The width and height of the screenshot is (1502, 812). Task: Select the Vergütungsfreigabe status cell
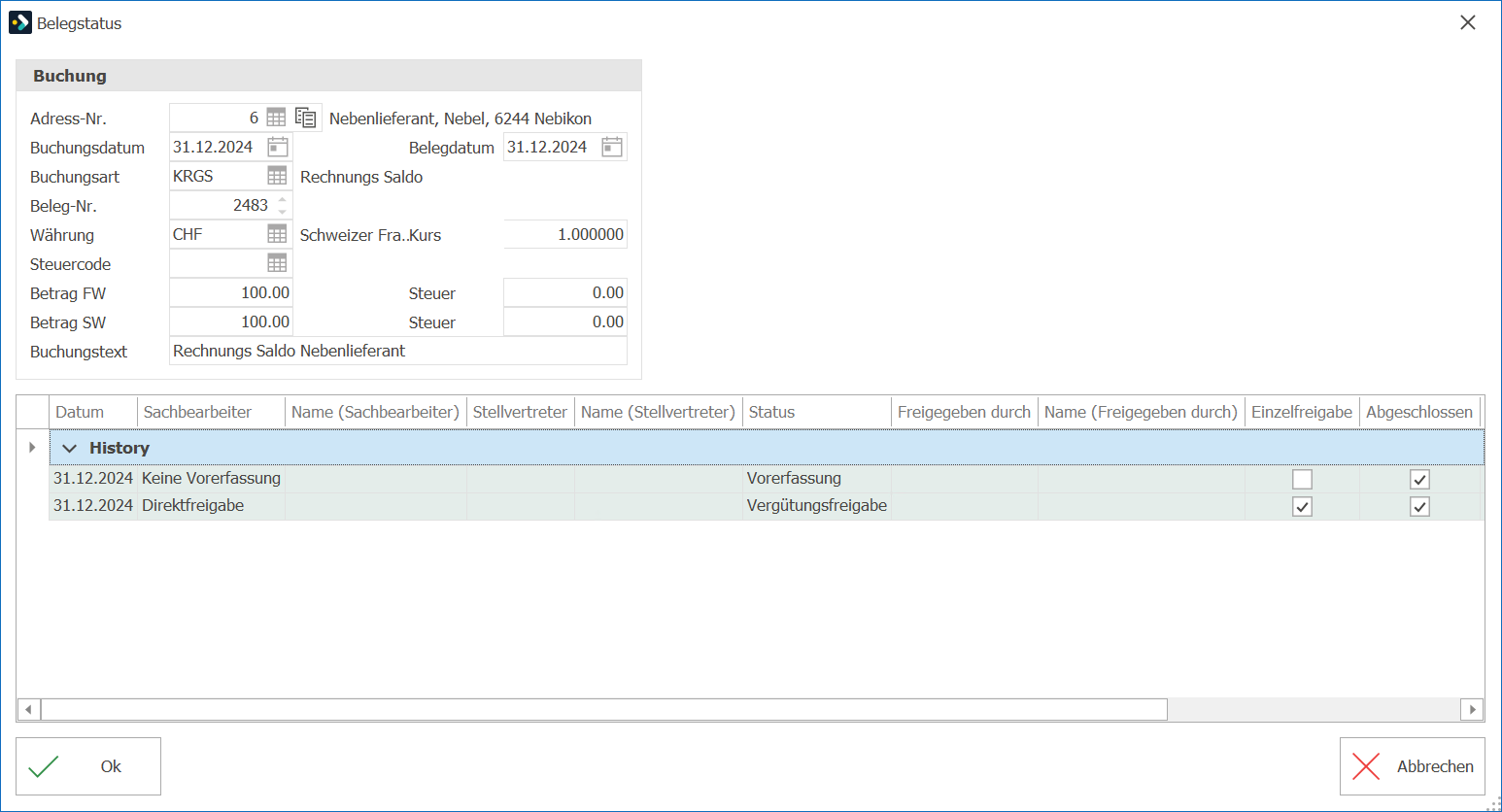tap(817, 505)
